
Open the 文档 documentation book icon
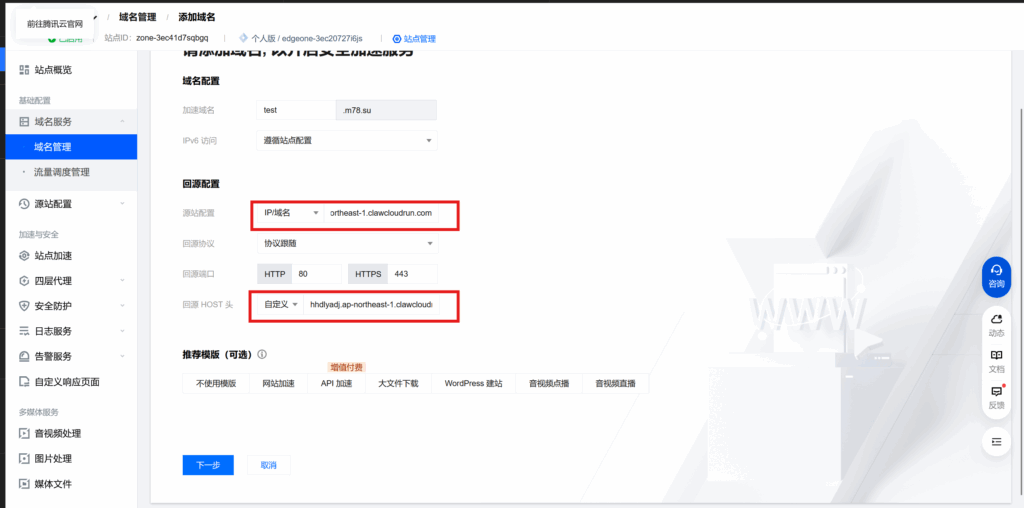pyautogui.click(x=996, y=359)
